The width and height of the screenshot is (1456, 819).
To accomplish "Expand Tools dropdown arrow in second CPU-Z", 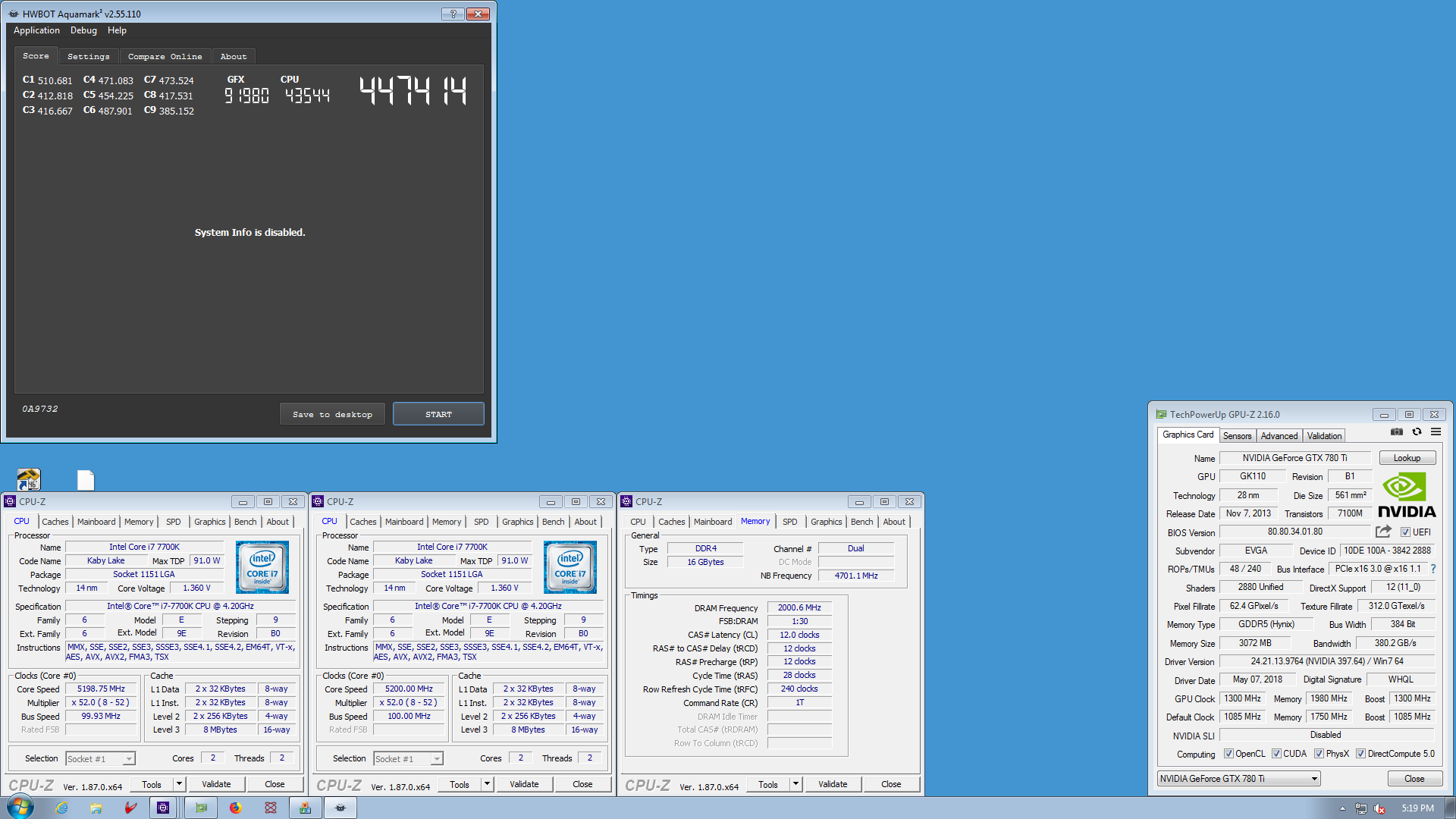I will (487, 784).
